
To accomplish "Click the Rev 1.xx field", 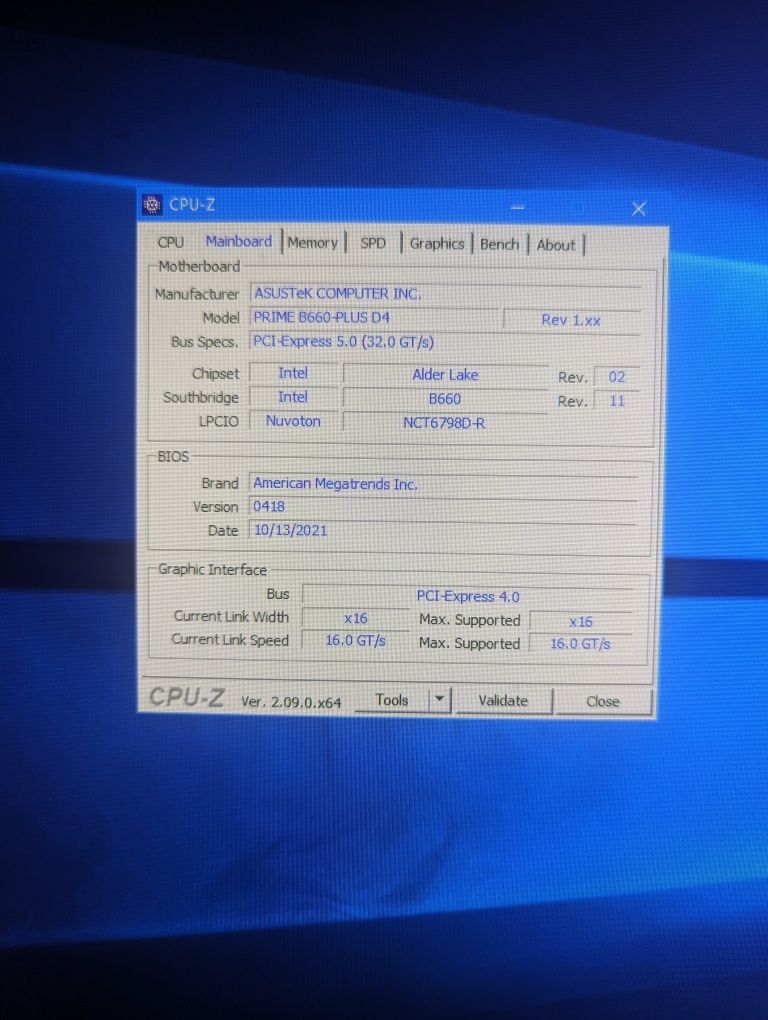I will click(x=572, y=320).
